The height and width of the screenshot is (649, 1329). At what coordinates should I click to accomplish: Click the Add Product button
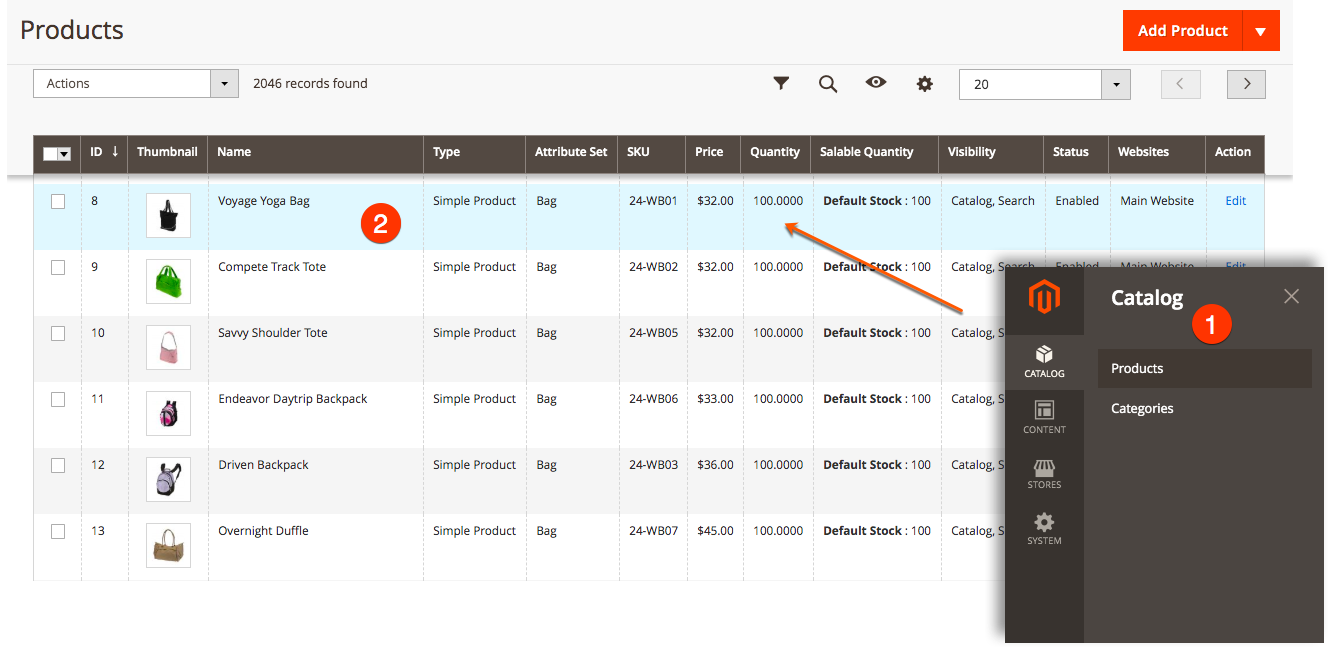pos(1182,31)
